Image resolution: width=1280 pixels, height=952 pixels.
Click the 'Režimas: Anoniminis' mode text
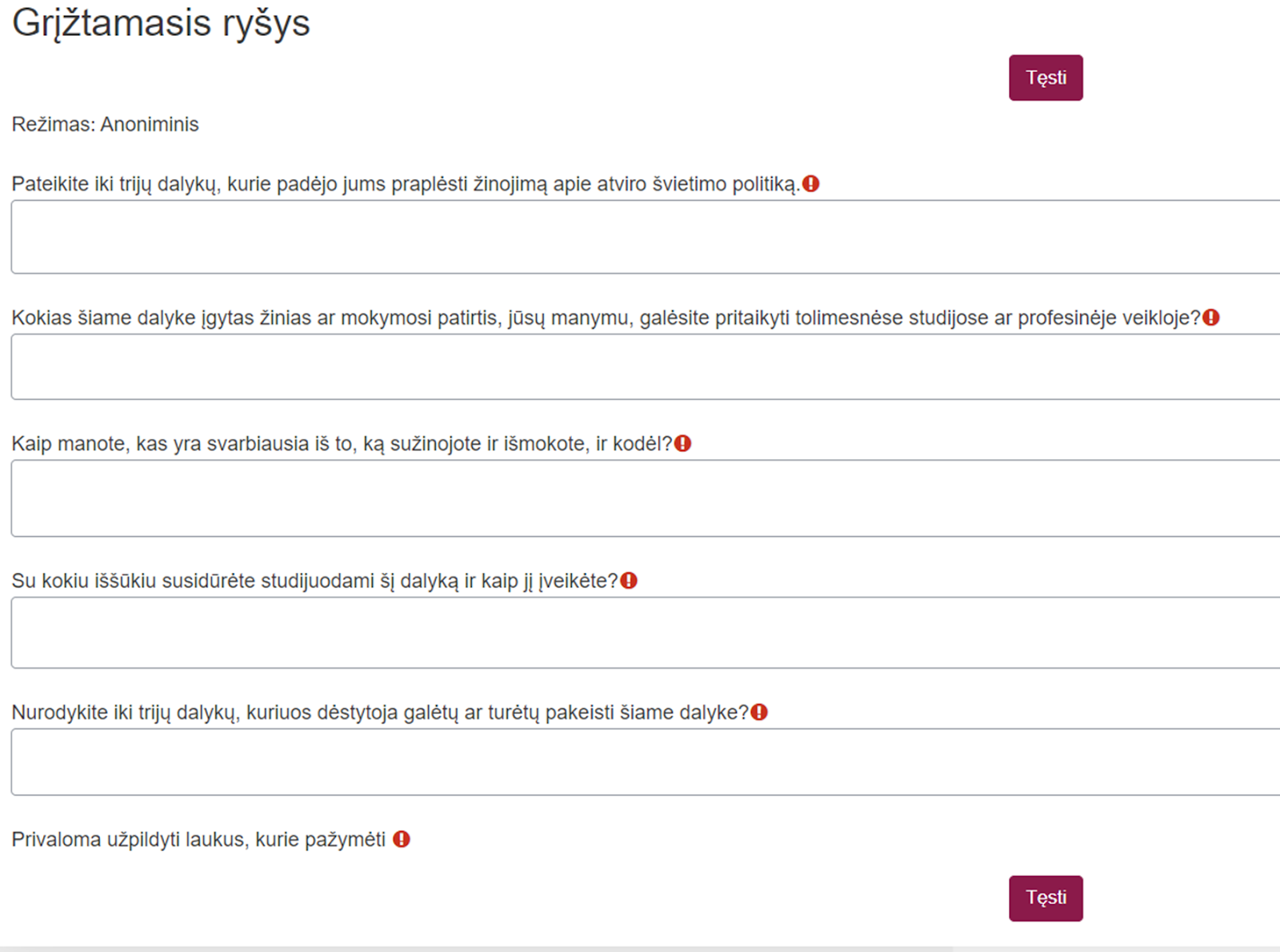(x=105, y=125)
